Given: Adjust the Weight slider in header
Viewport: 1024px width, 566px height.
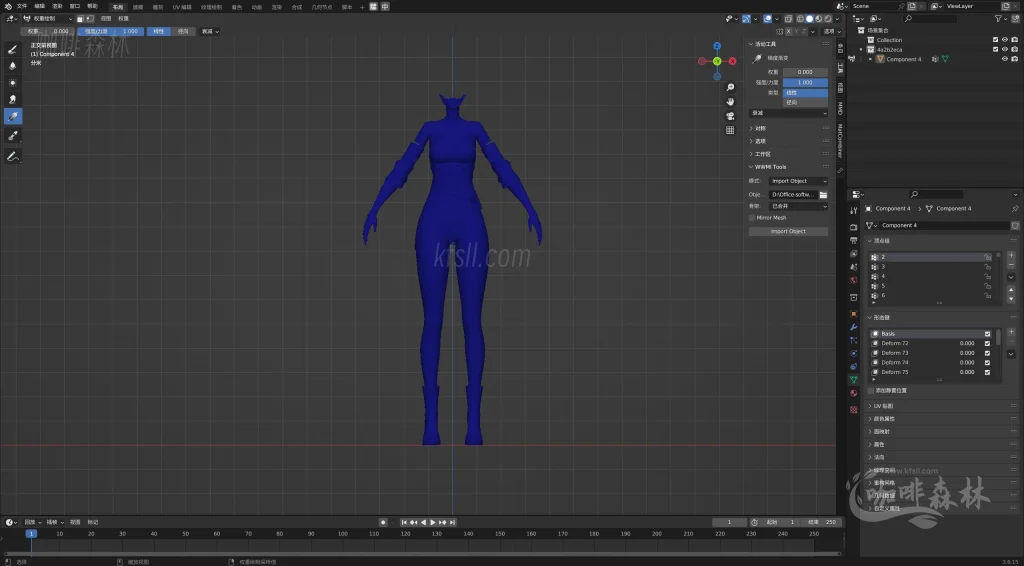Looking at the screenshot, I should (47, 31).
